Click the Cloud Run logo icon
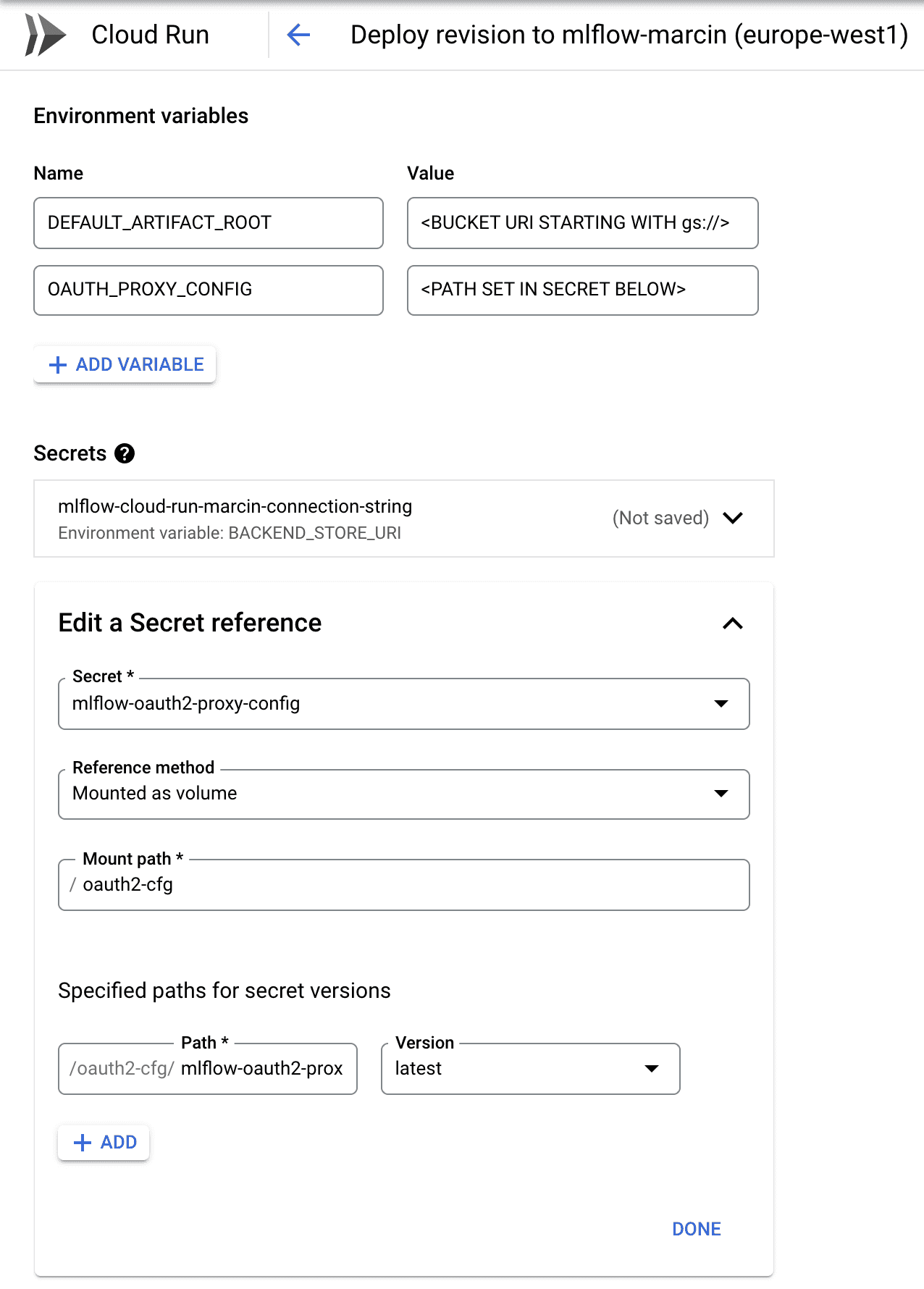Viewport: 924px width, 1289px height. (x=46, y=35)
